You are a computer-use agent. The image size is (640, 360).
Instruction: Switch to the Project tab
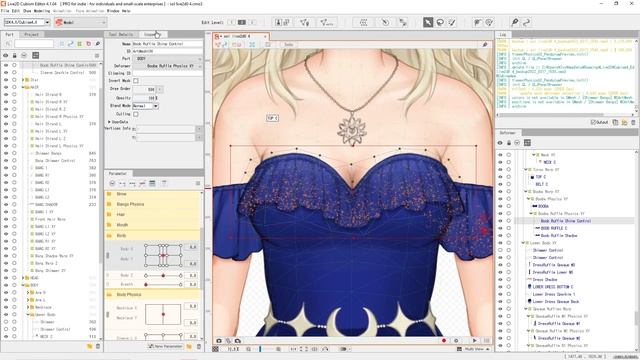click(31, 35)
